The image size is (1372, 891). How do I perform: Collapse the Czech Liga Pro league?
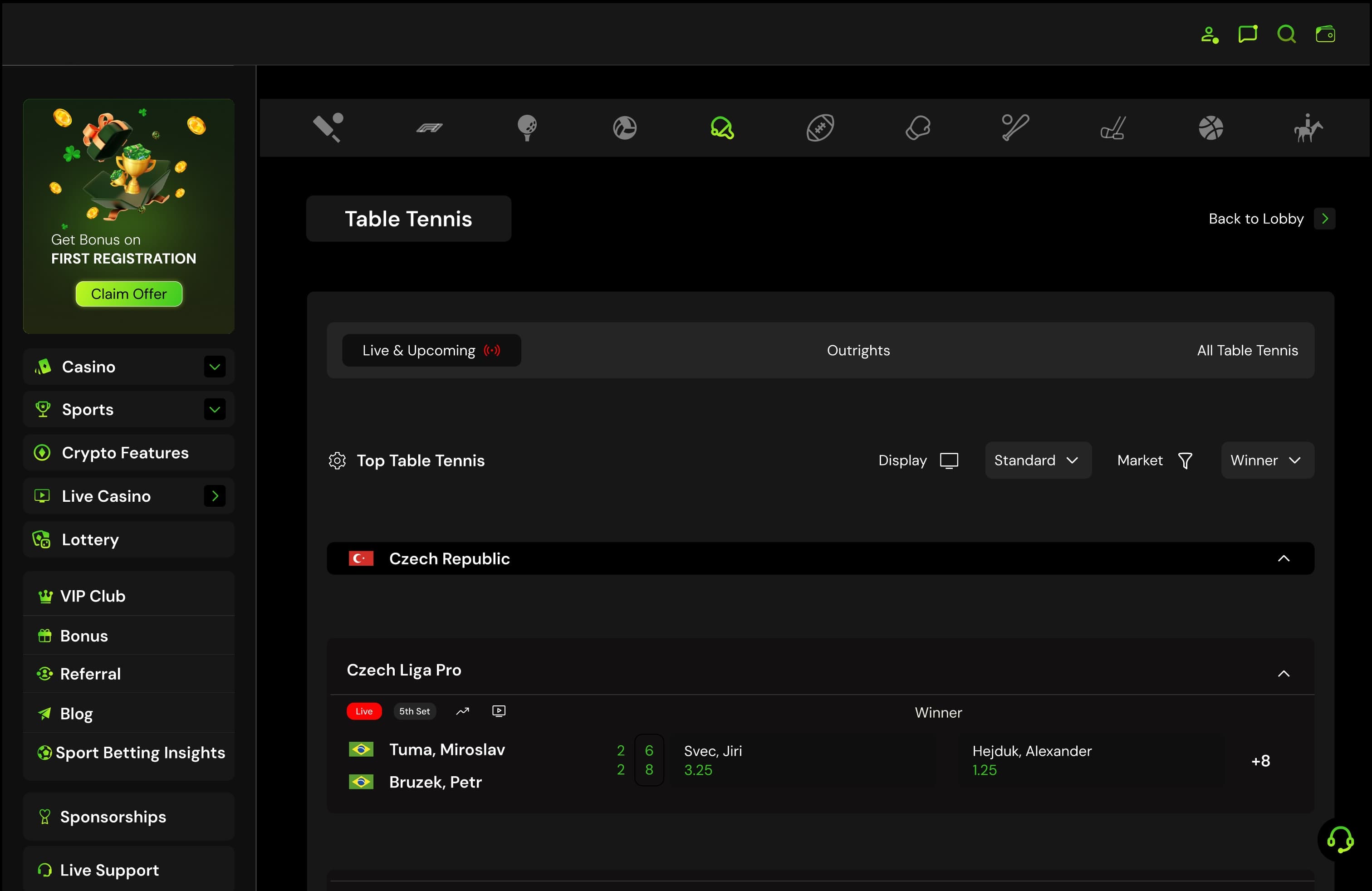pyautogui.click(x=1284, y=674)
